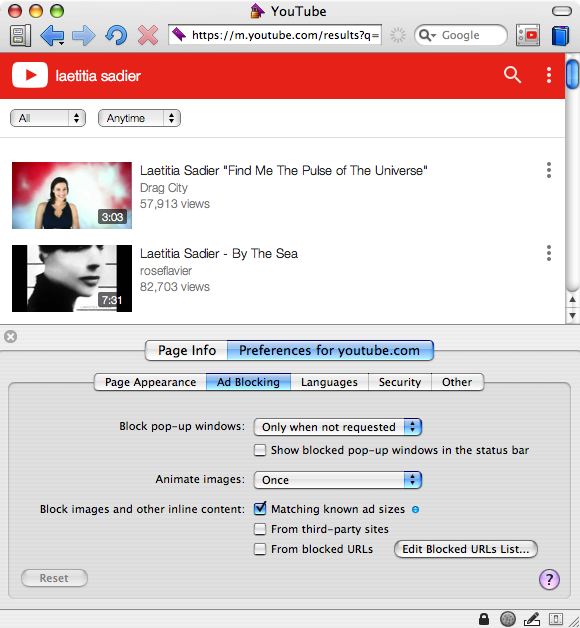Click the lock icon in status bar
Image resolution: width=580 pixels, height=628 pixels.
click(x=484, y=619)
